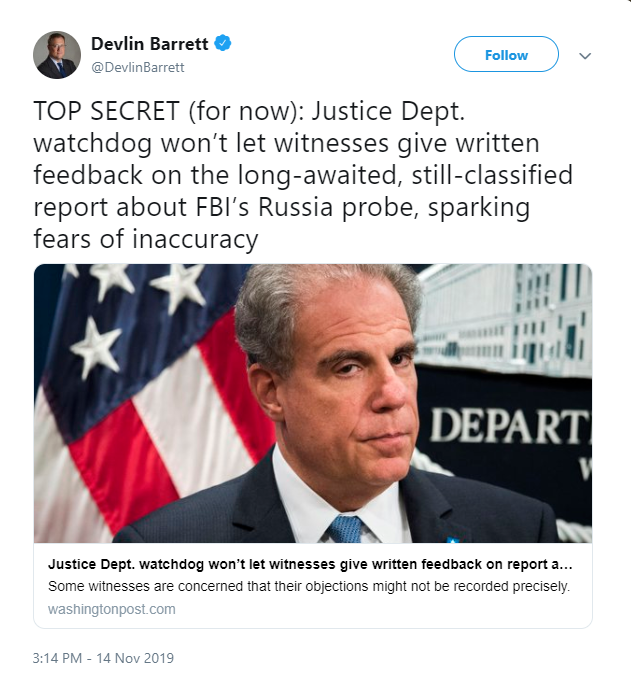Viewport: 631px width, 680px height.
Task: Visit the washingtonpost.com source link
Action: coord(111,609)
